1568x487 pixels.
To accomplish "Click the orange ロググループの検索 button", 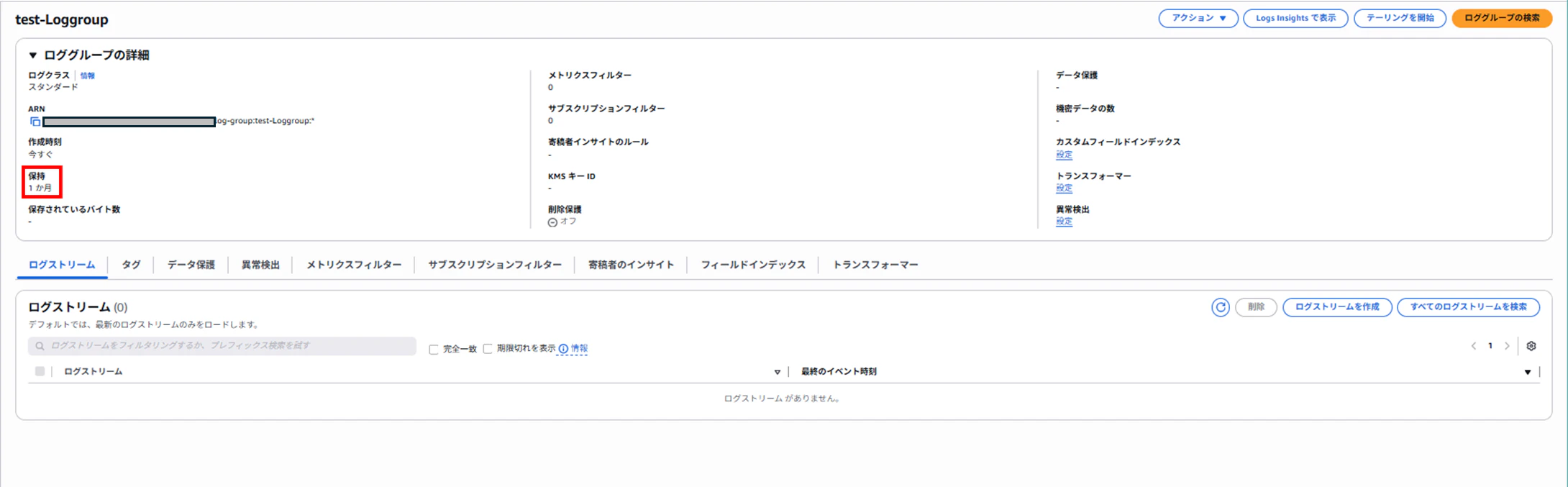I will (1502, 18).
